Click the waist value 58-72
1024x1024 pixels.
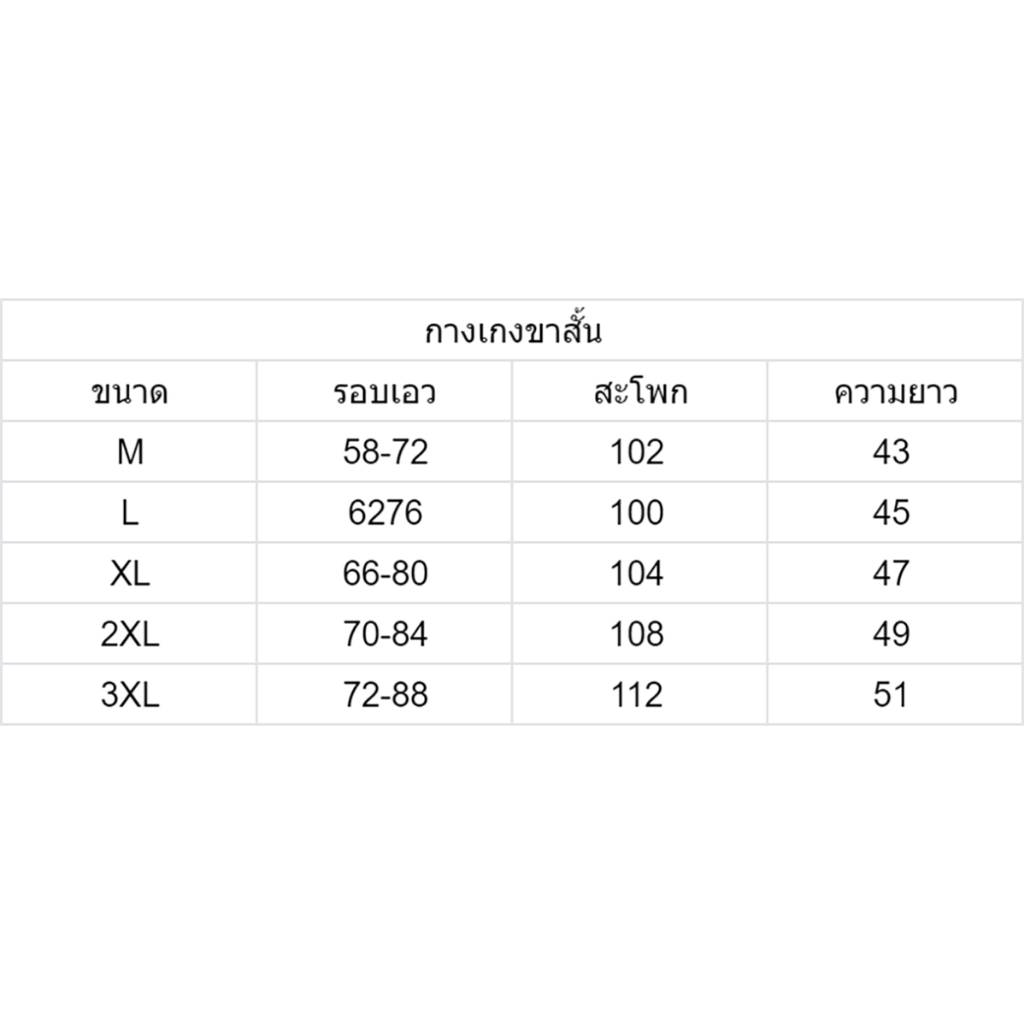(385, 452)
